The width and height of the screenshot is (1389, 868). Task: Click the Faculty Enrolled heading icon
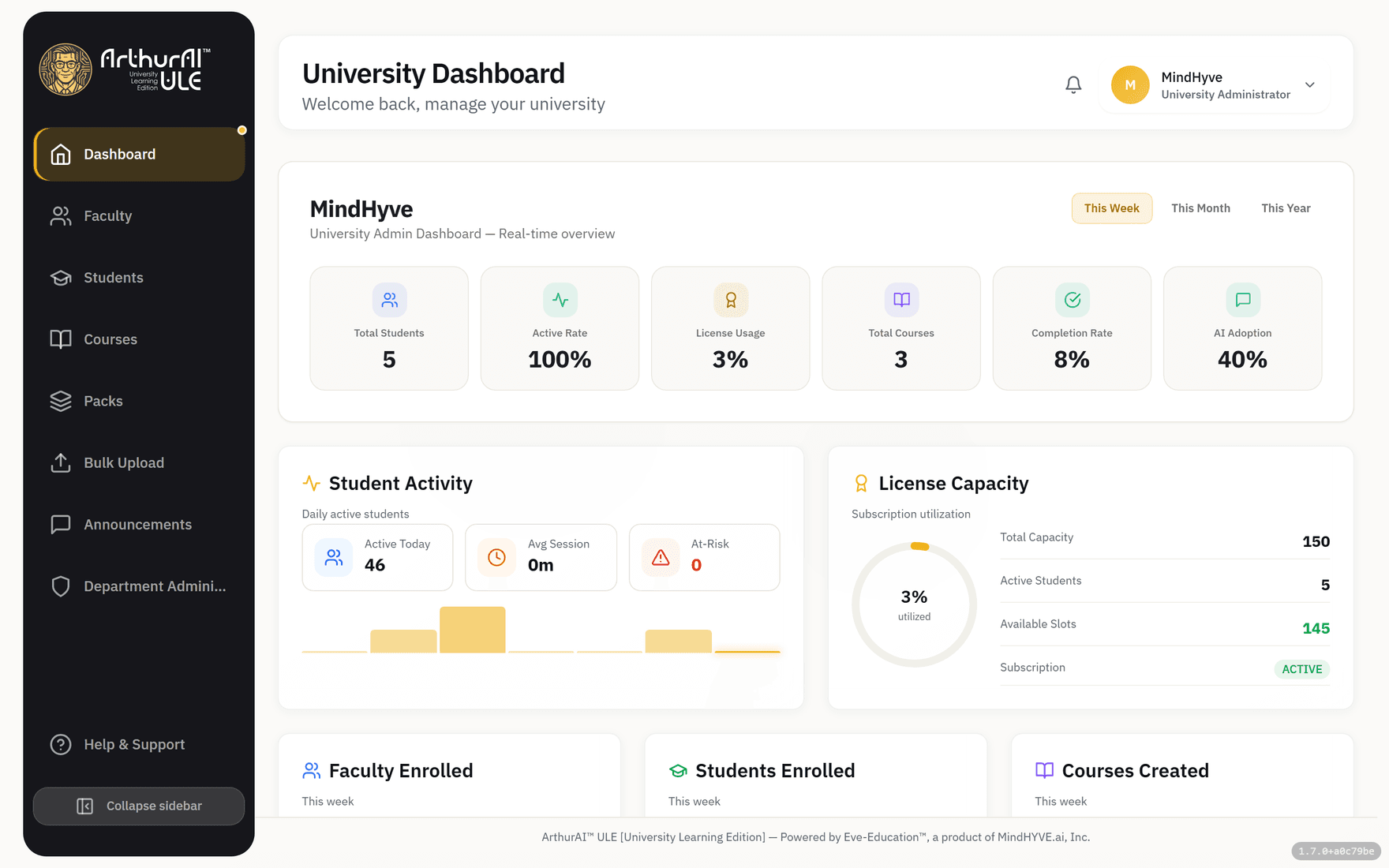coord(312,770)
